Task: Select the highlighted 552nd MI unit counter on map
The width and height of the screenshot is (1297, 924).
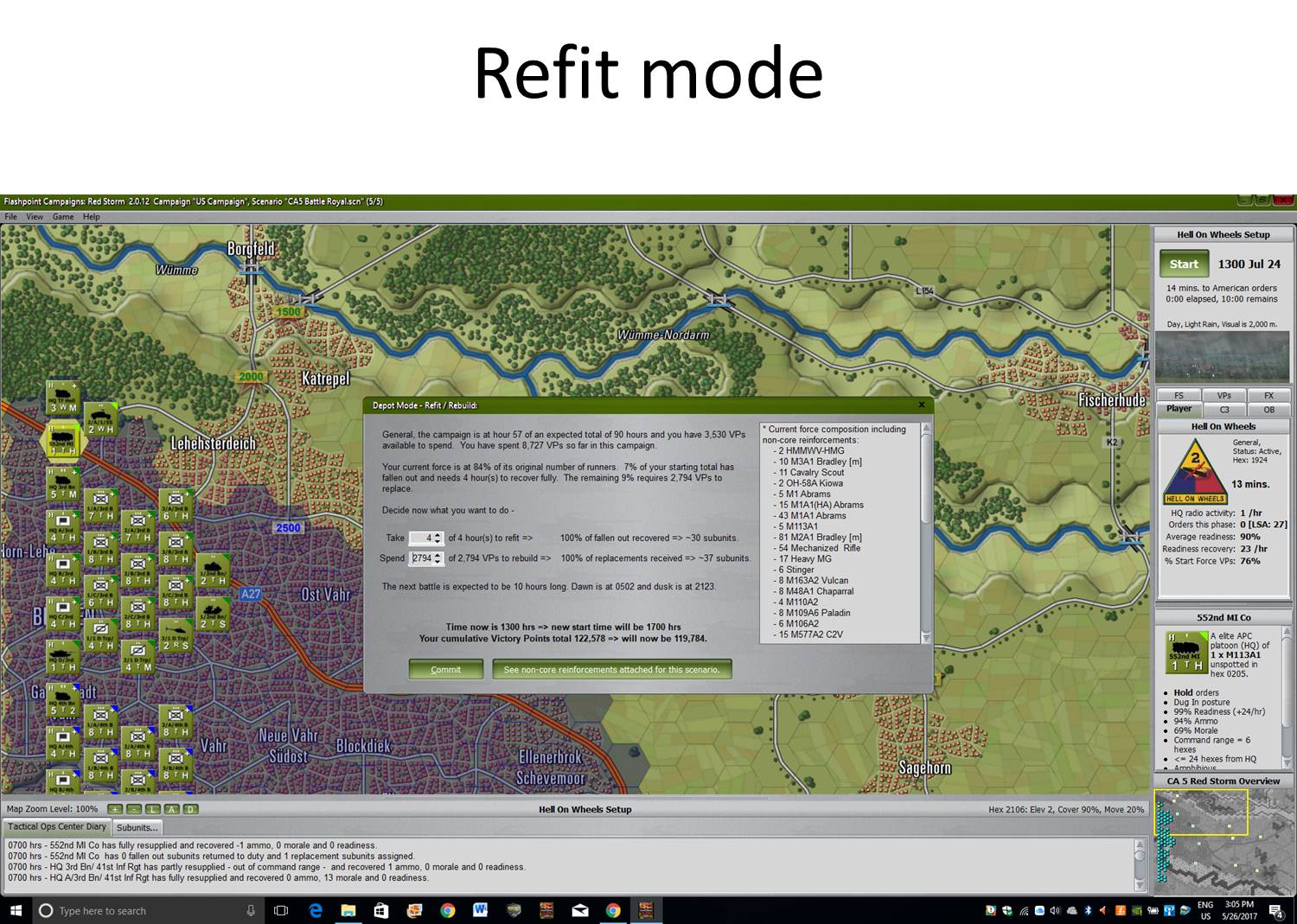Action: pyautogui.click(x=63, y=441)
